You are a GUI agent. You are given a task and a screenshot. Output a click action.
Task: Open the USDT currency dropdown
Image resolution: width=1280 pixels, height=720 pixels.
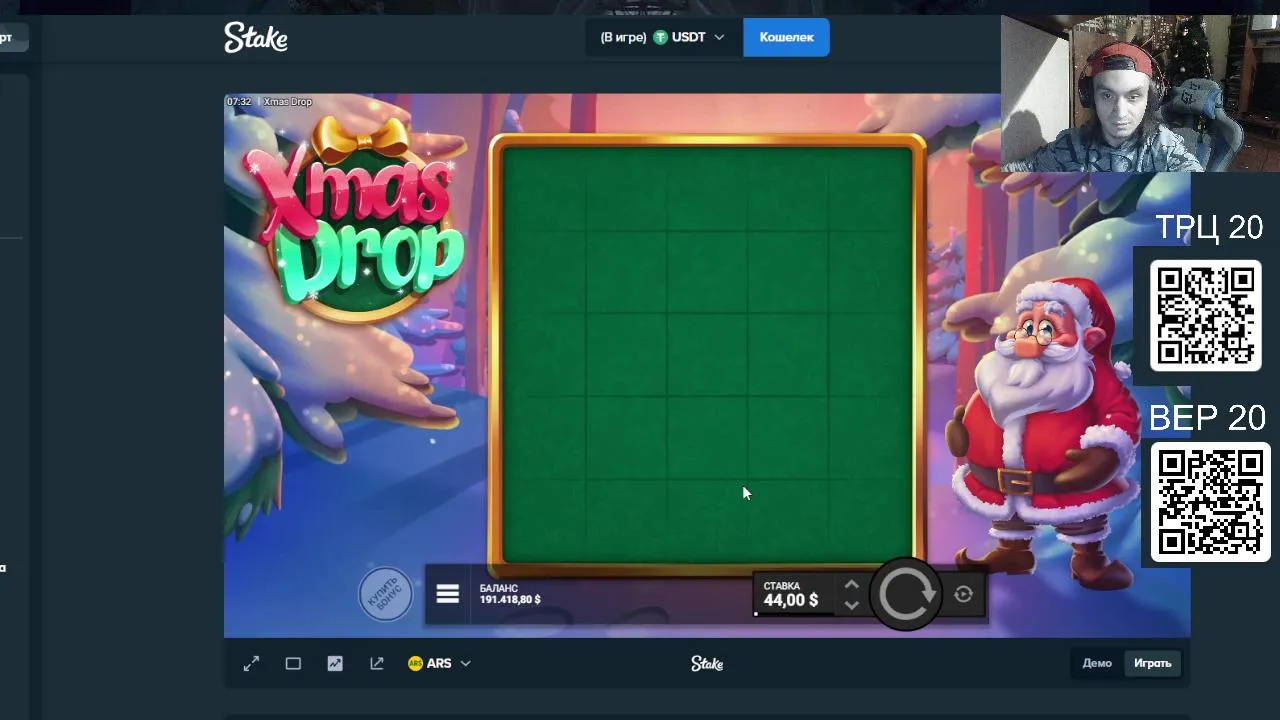[x=662, y=37]
